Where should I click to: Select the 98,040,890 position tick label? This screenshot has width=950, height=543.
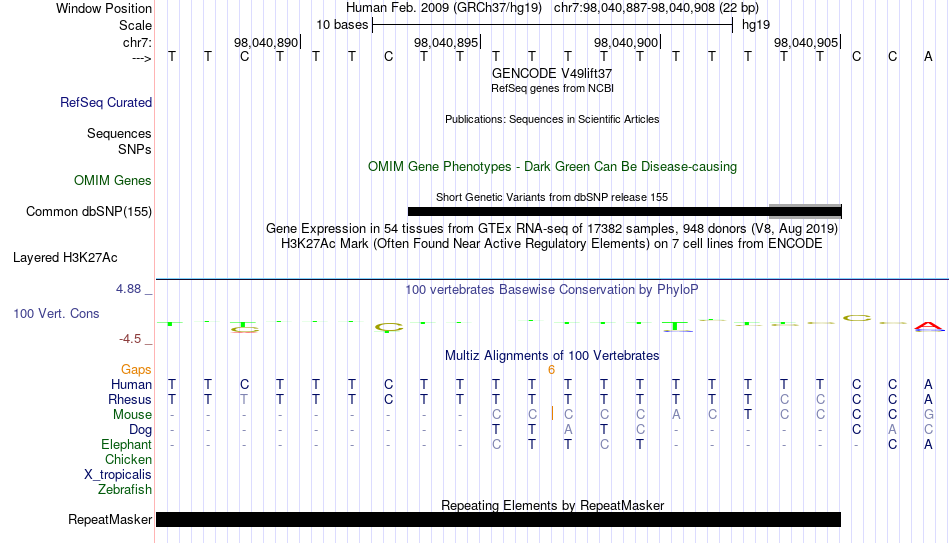click(266, 42)
